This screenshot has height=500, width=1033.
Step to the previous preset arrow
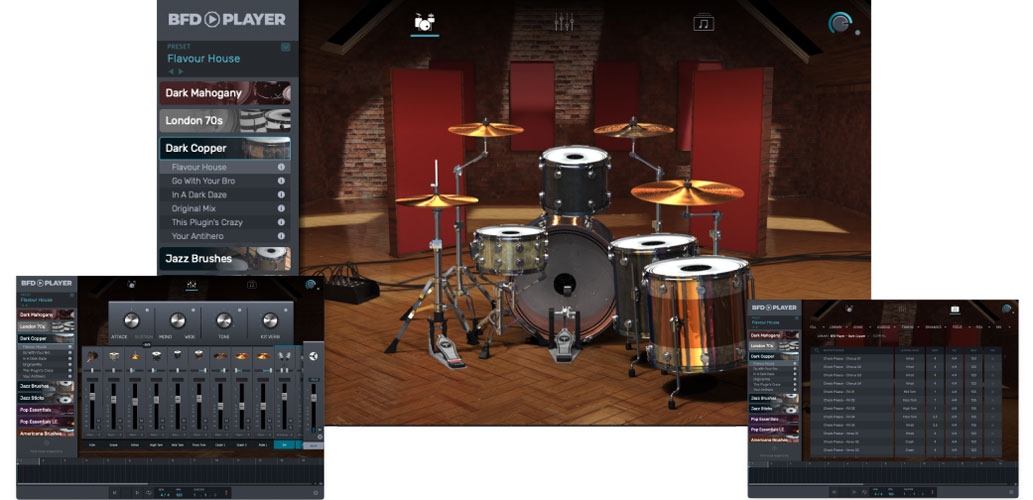pyautogui.click(x=170, y=72)
